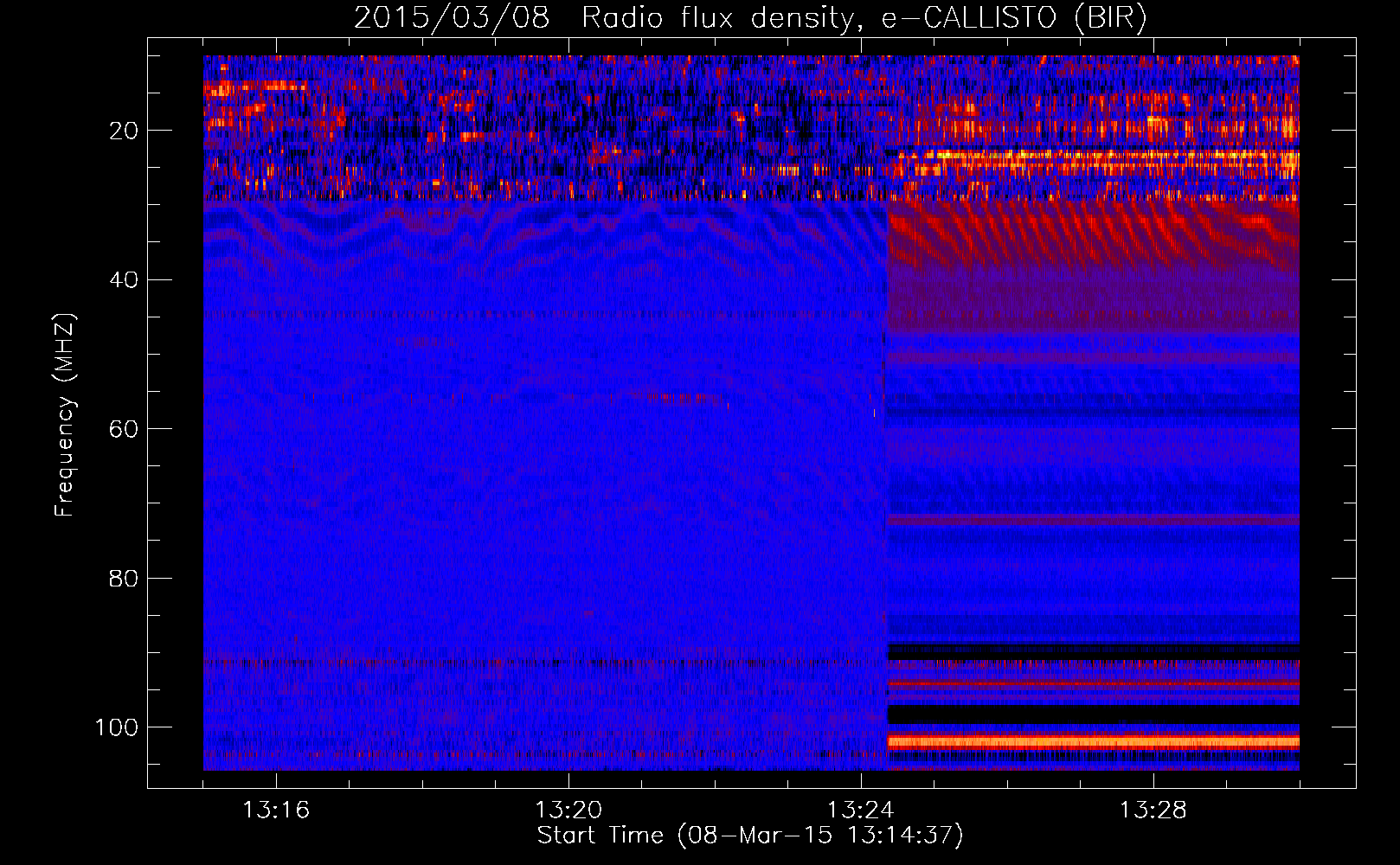Click the '13:28' time tick label
Screen dimensions: 1400x865
point(1153,811)
